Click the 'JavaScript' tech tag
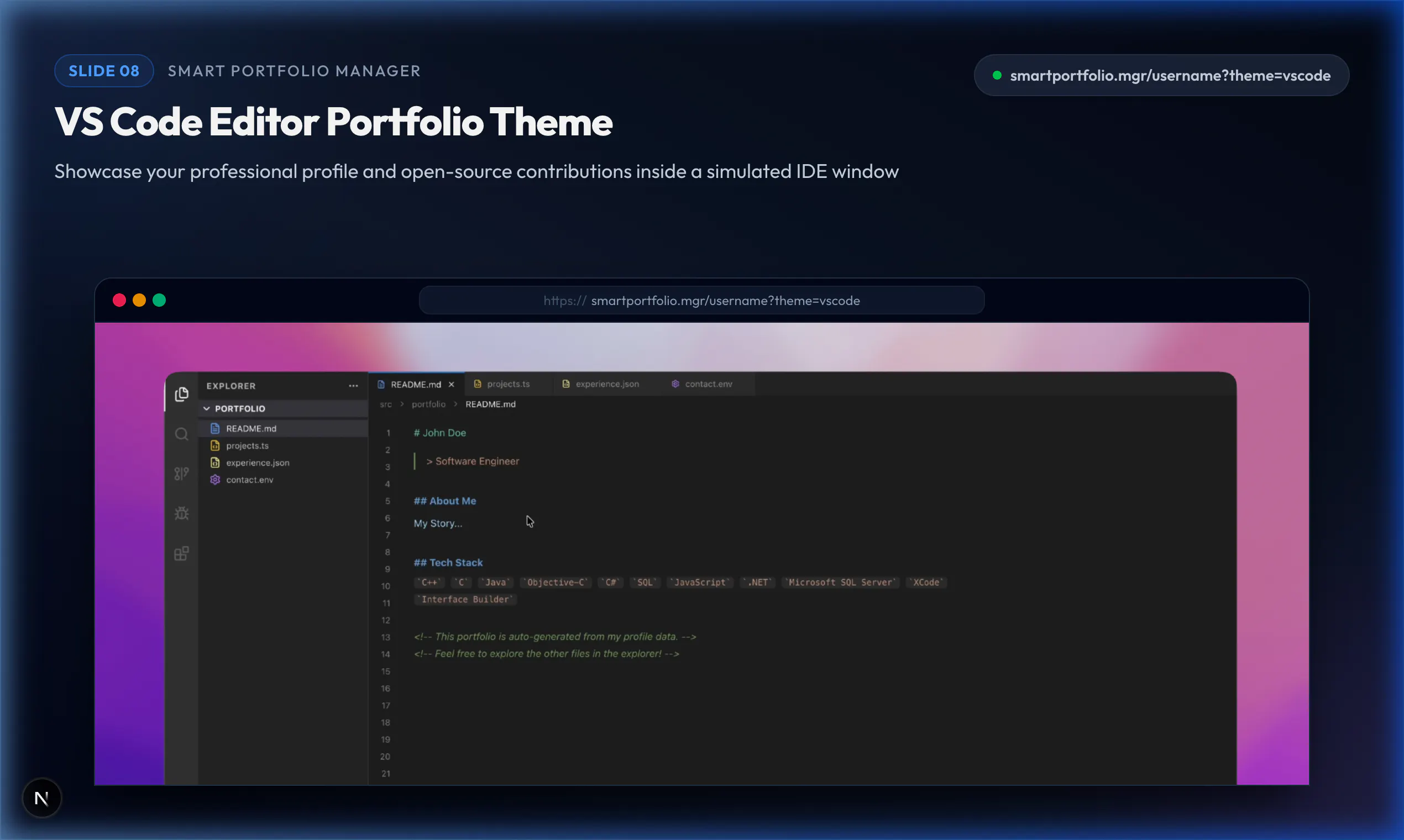The height and width of the screenshot is (840, 1404). (700, 582)
